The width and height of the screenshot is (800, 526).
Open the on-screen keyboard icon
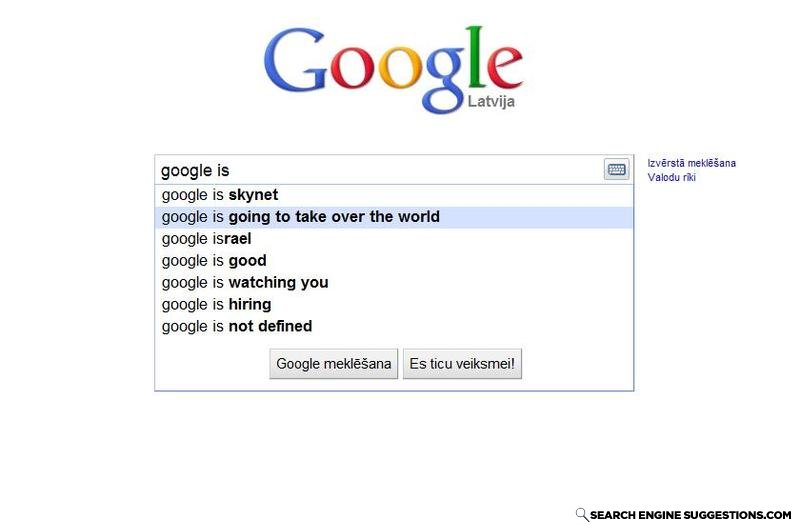click(x=616, y=169)
